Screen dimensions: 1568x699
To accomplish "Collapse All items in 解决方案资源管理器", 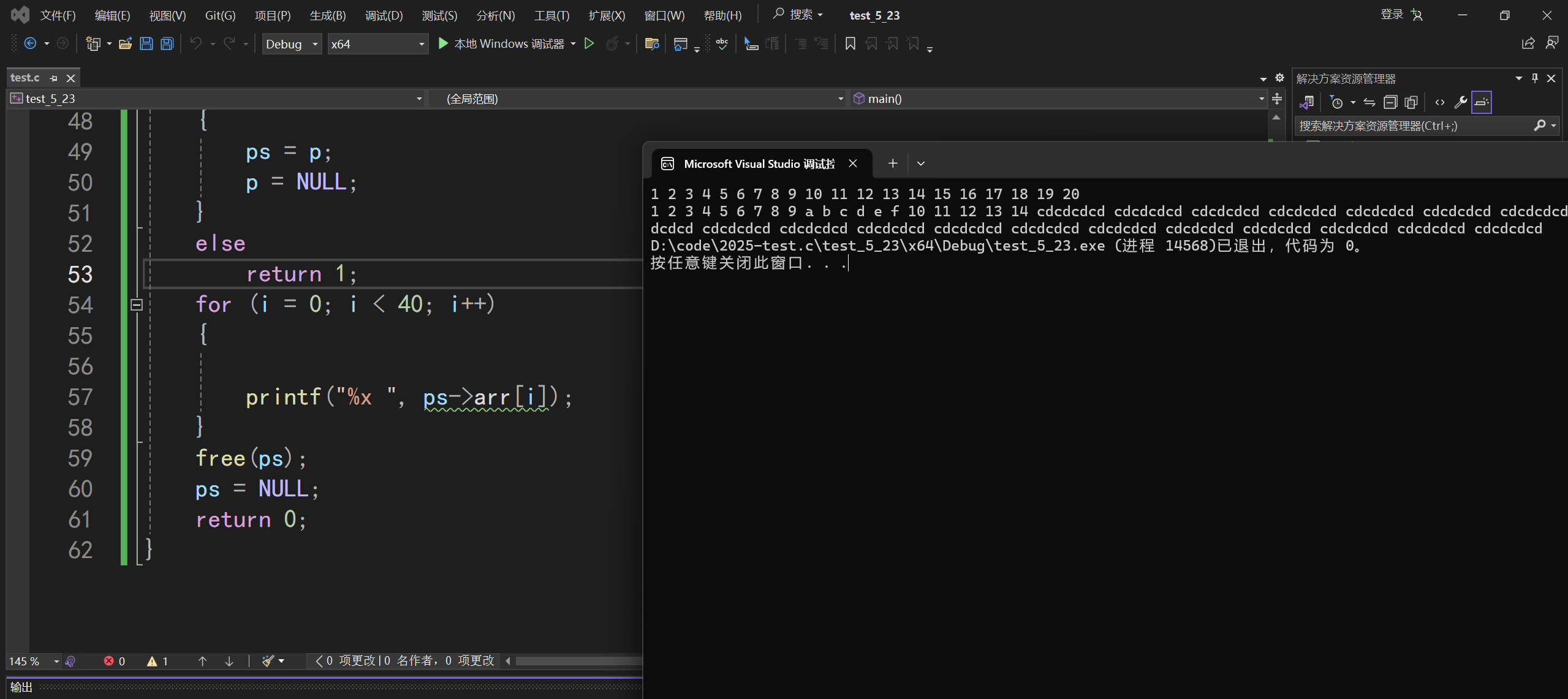I will [1390, 102].
